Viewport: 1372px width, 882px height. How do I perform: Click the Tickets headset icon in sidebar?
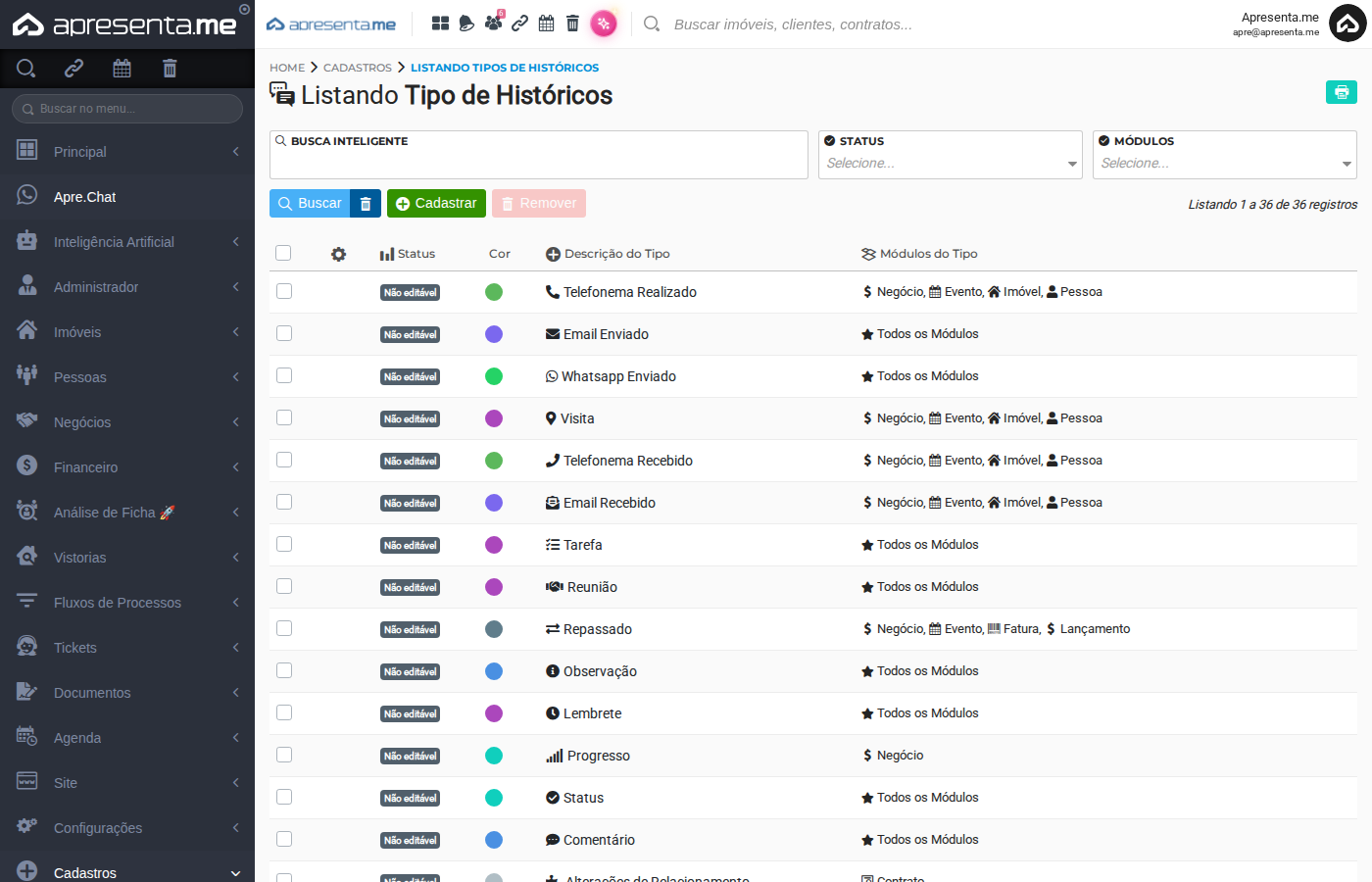click(x=27, y=646)
